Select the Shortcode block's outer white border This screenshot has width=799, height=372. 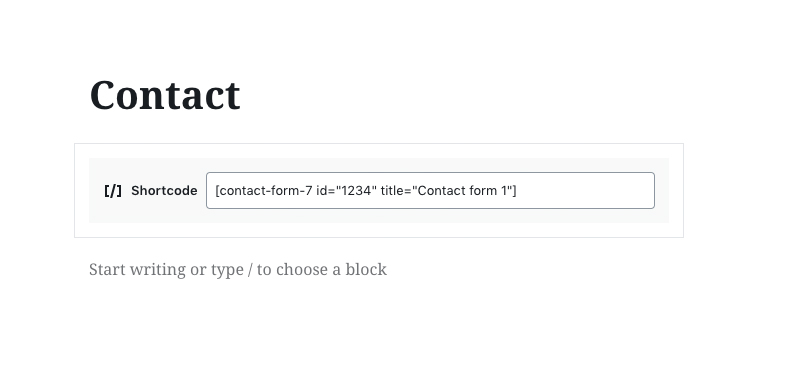[x=379, y=151]
